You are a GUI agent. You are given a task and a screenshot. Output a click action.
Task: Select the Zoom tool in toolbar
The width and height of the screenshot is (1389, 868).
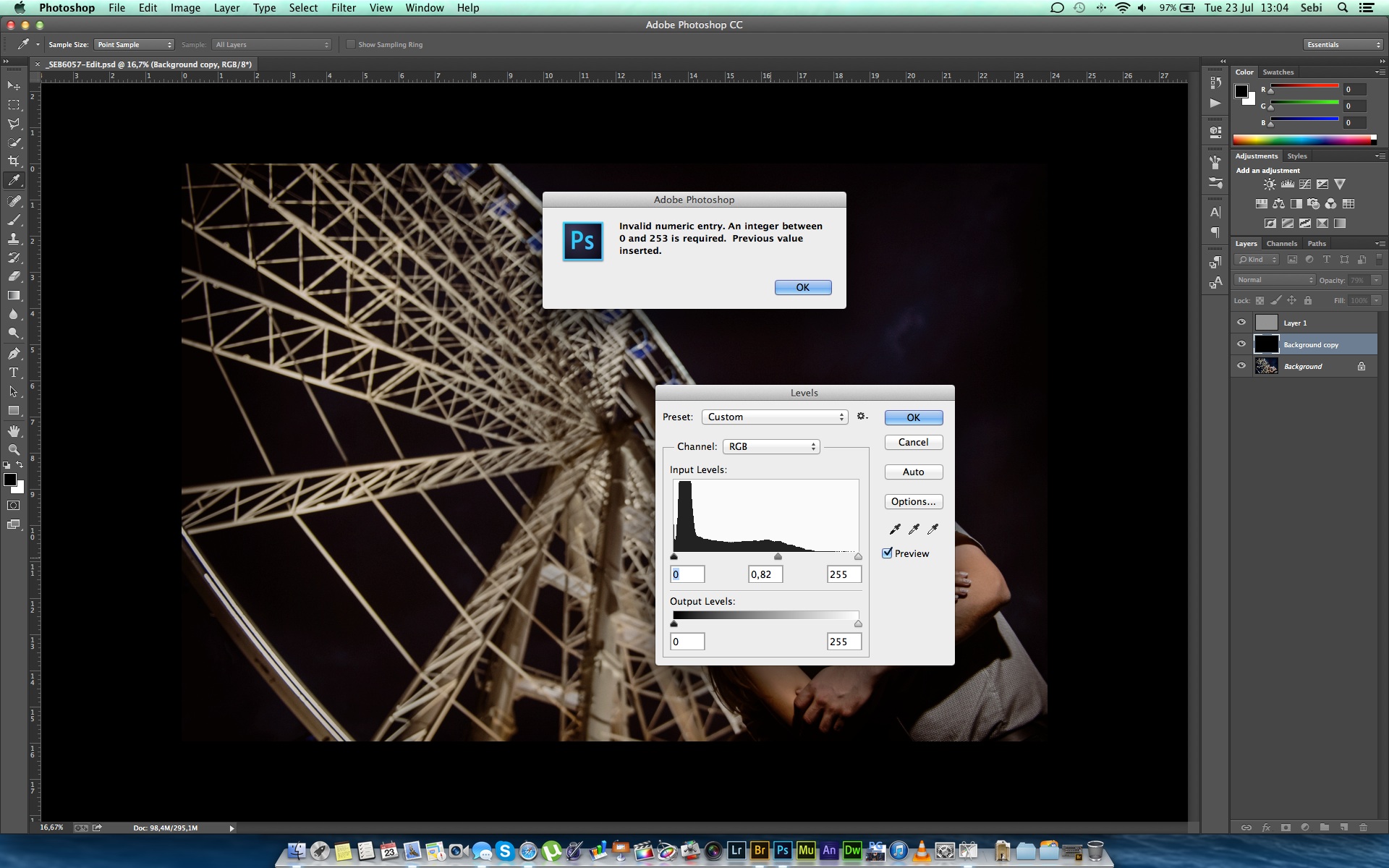(x=14, y=450)
